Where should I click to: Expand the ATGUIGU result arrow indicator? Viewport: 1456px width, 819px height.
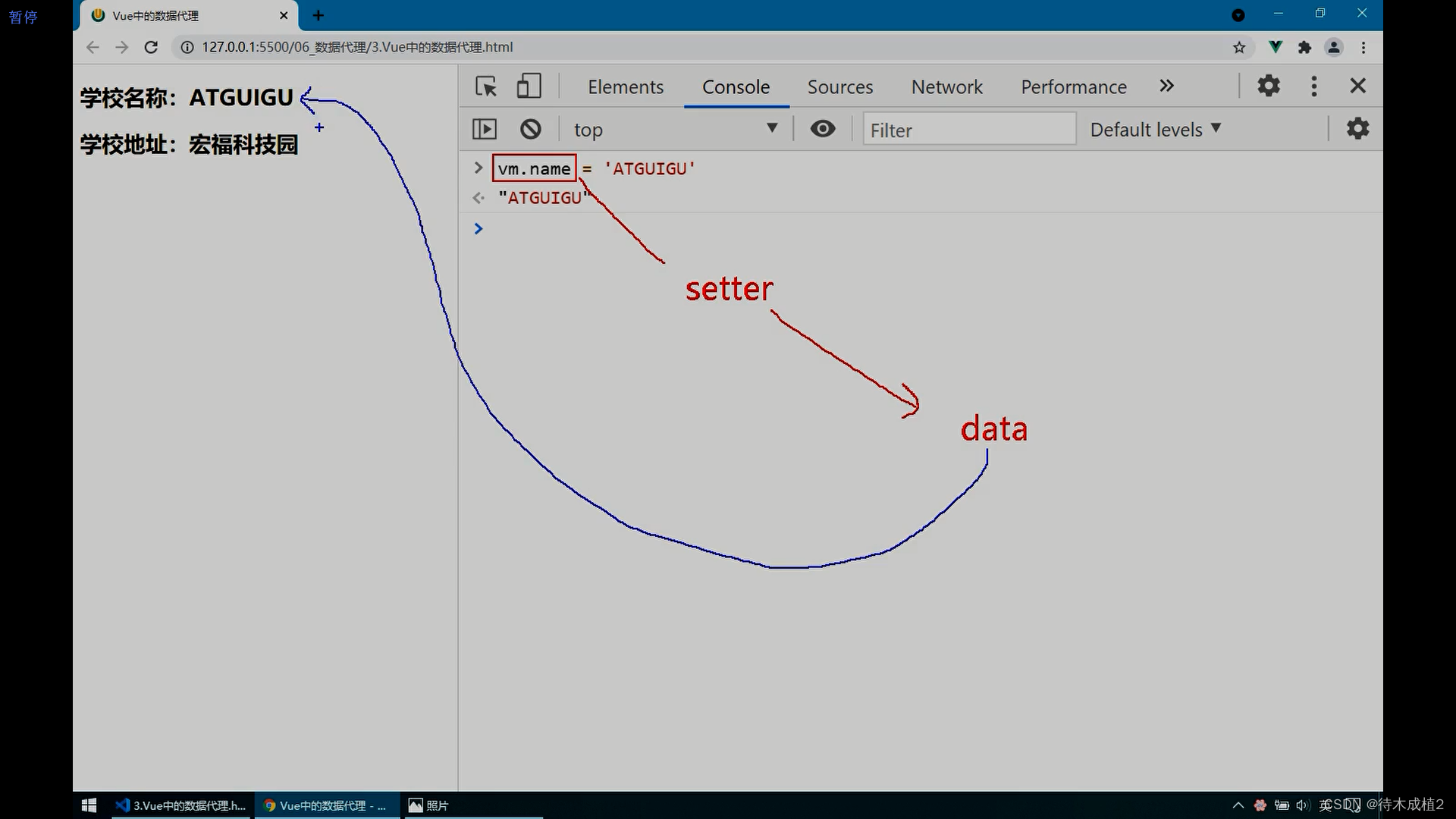478,197
